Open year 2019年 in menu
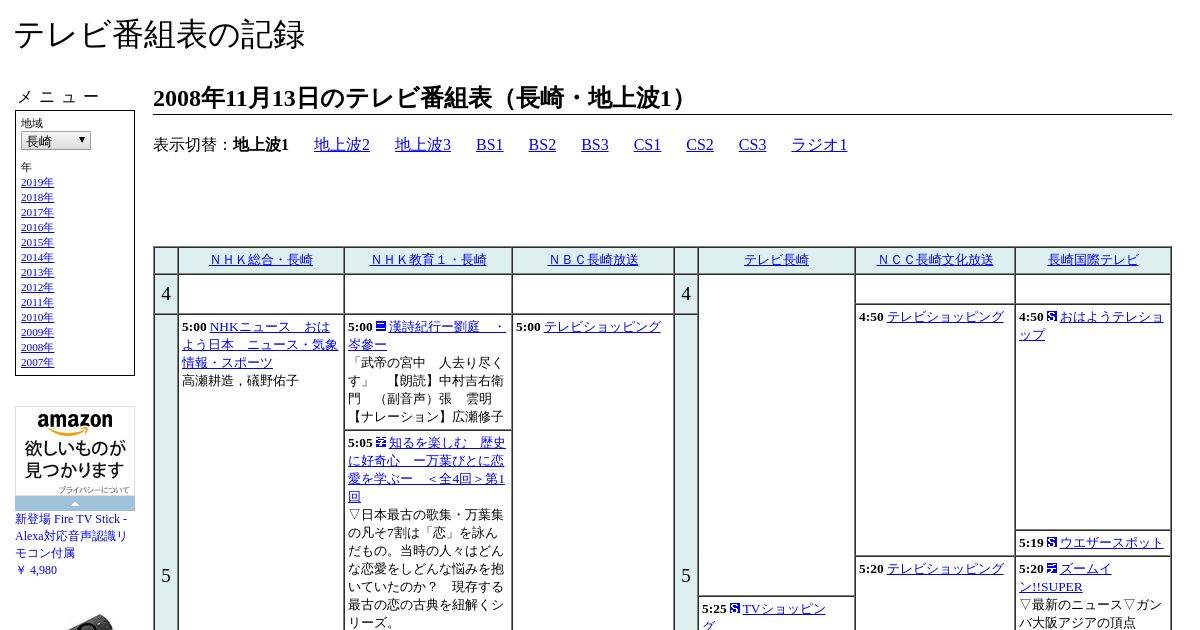Screen dimensions: 1200x630 (37, 182)
